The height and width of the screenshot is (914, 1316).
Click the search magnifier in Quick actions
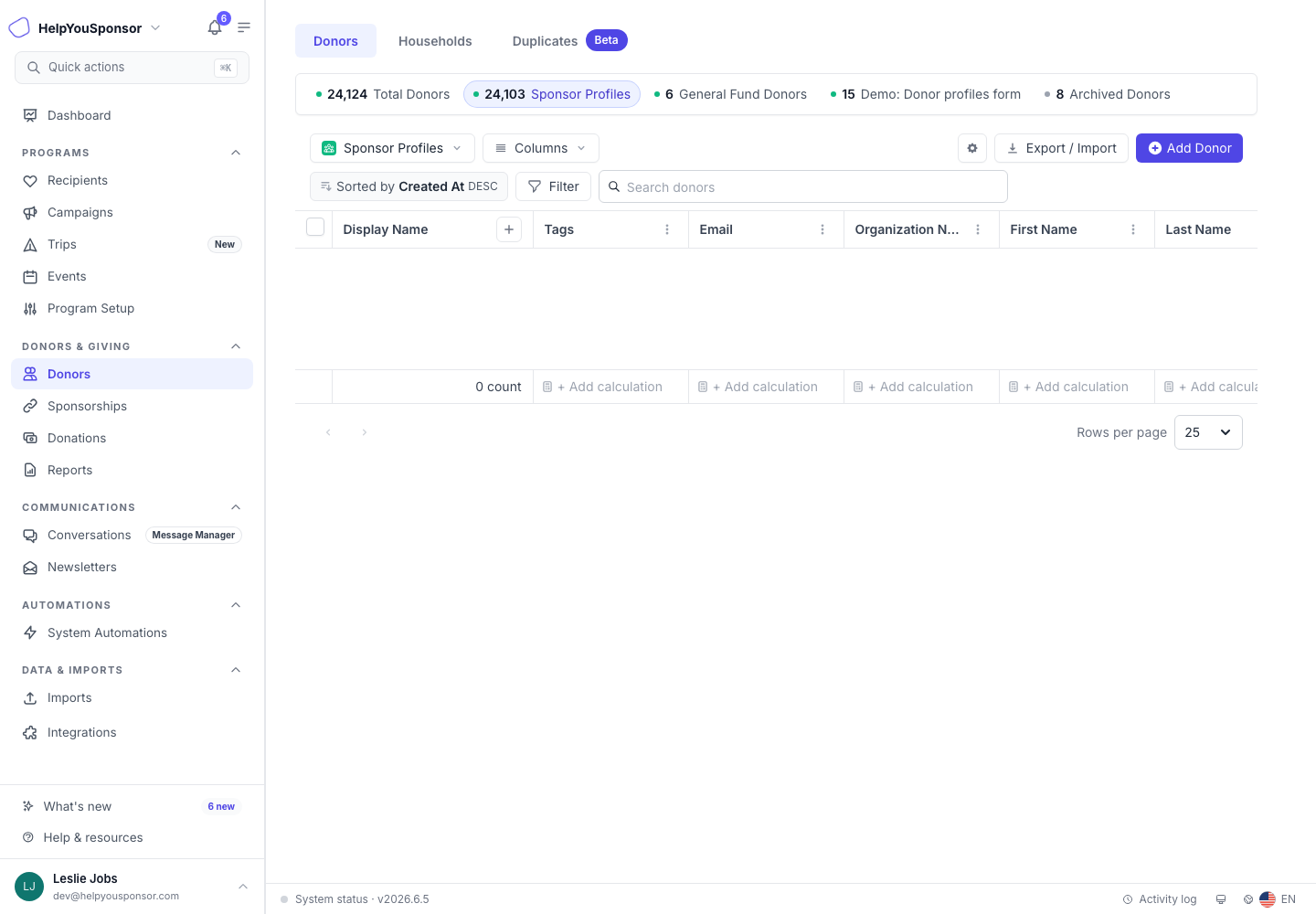(34, 68)
